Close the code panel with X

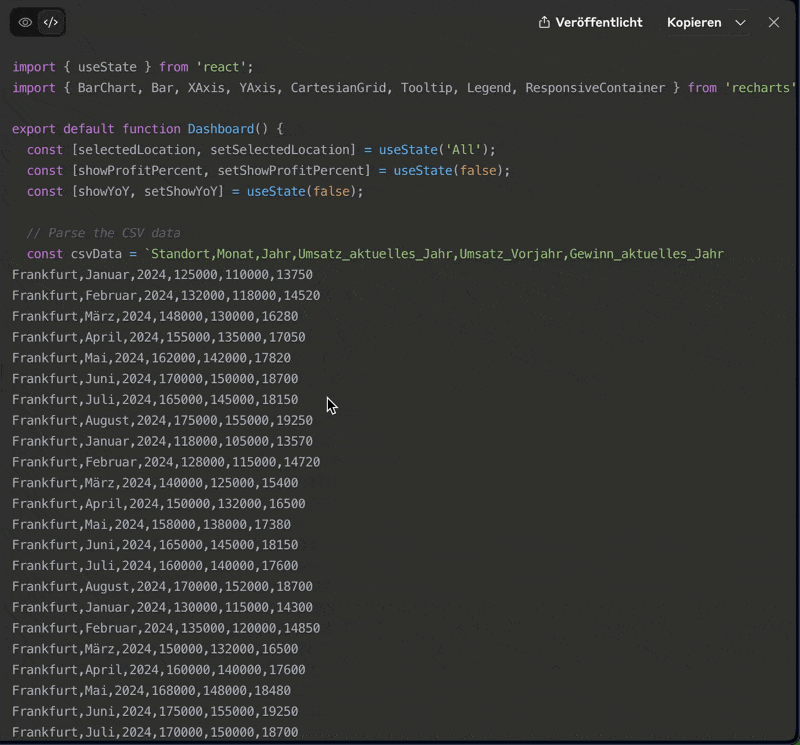pyautogui.click(x=773, y=22)
